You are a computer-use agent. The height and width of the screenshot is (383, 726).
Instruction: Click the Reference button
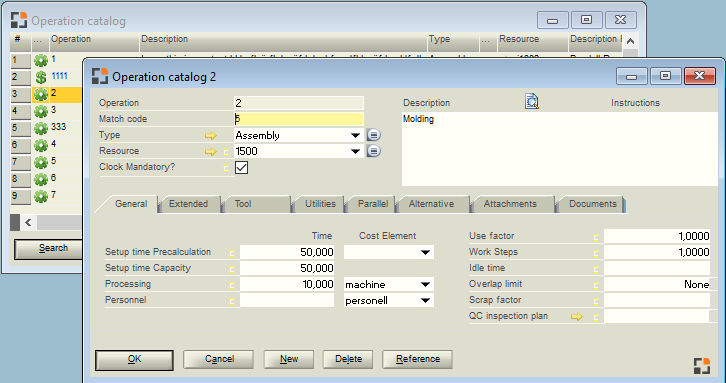[x=417, y=359]
